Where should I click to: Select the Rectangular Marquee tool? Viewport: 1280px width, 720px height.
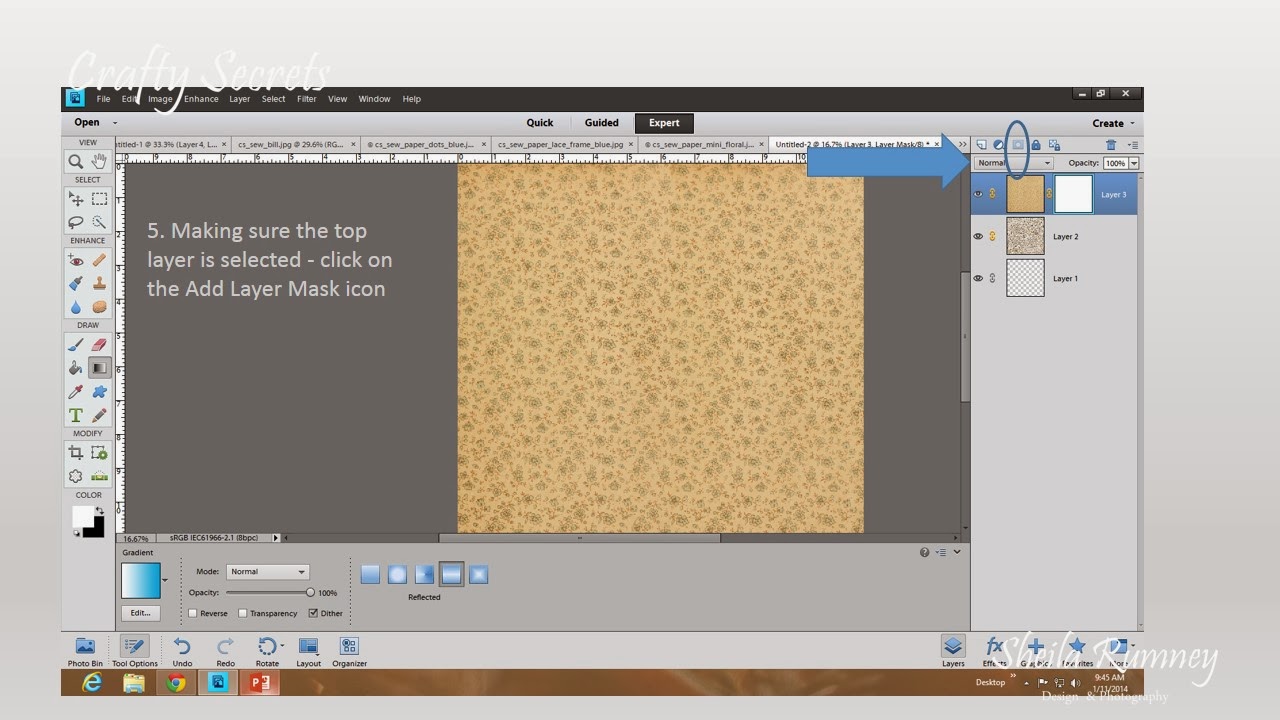point(99,199)
